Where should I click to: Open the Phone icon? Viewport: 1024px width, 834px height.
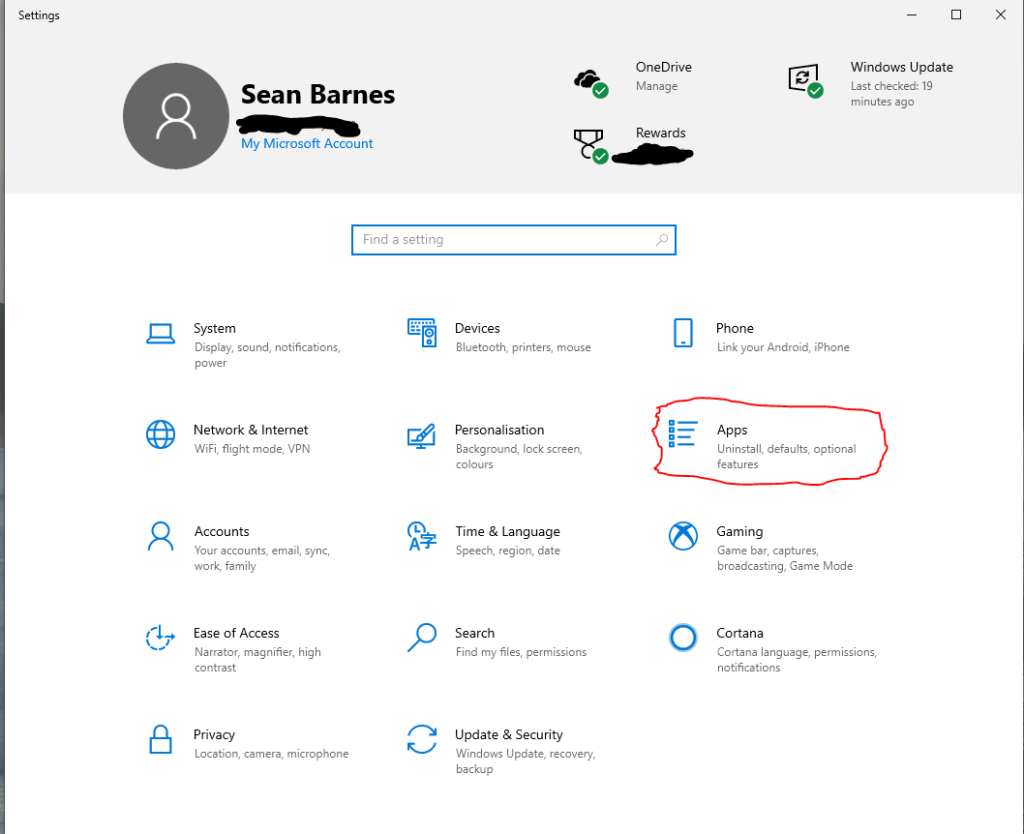click(683, 333)
